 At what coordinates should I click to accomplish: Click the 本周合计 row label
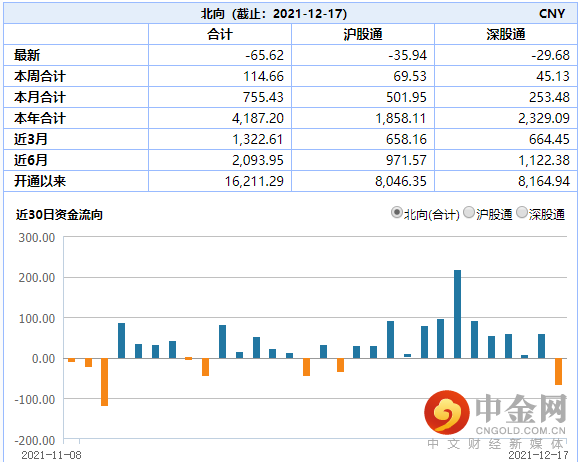[x=40, y=76]
